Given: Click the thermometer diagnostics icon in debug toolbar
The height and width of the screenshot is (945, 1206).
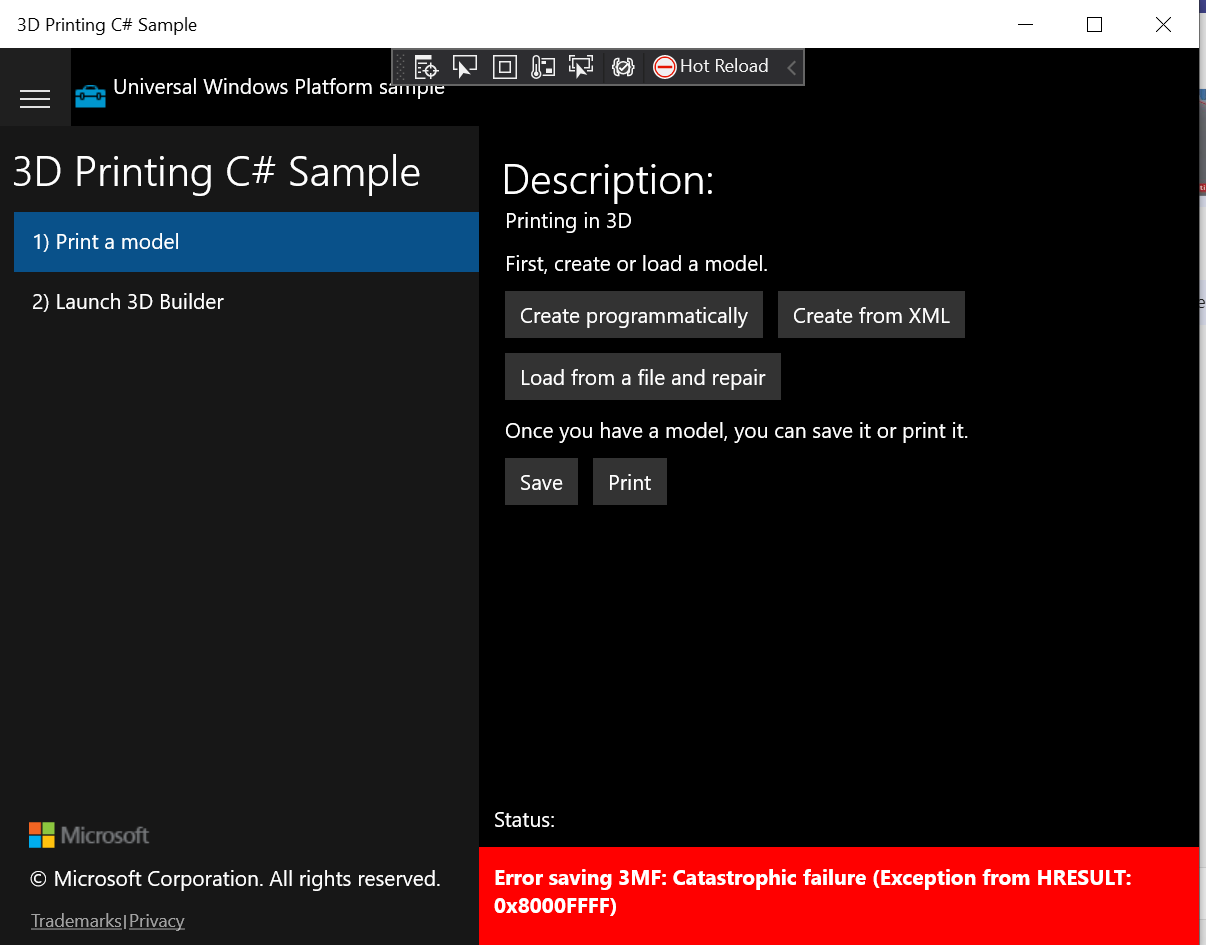Looking at the screenshot, I should coord(543,66).
